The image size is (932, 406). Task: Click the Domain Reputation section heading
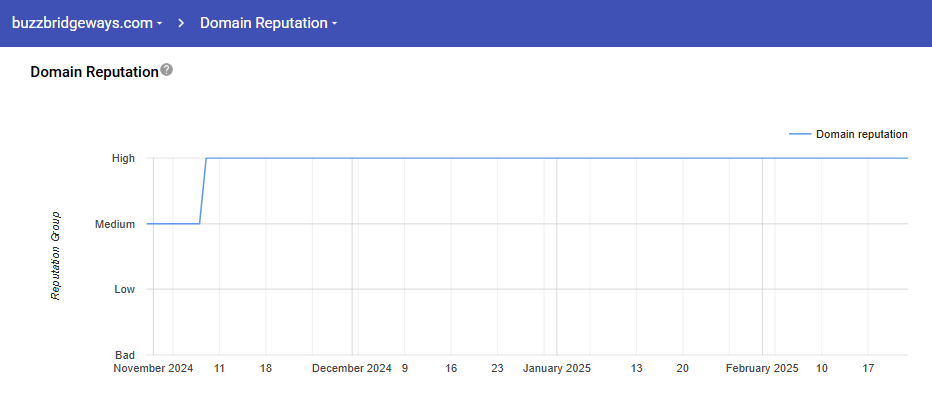(94, 72)
